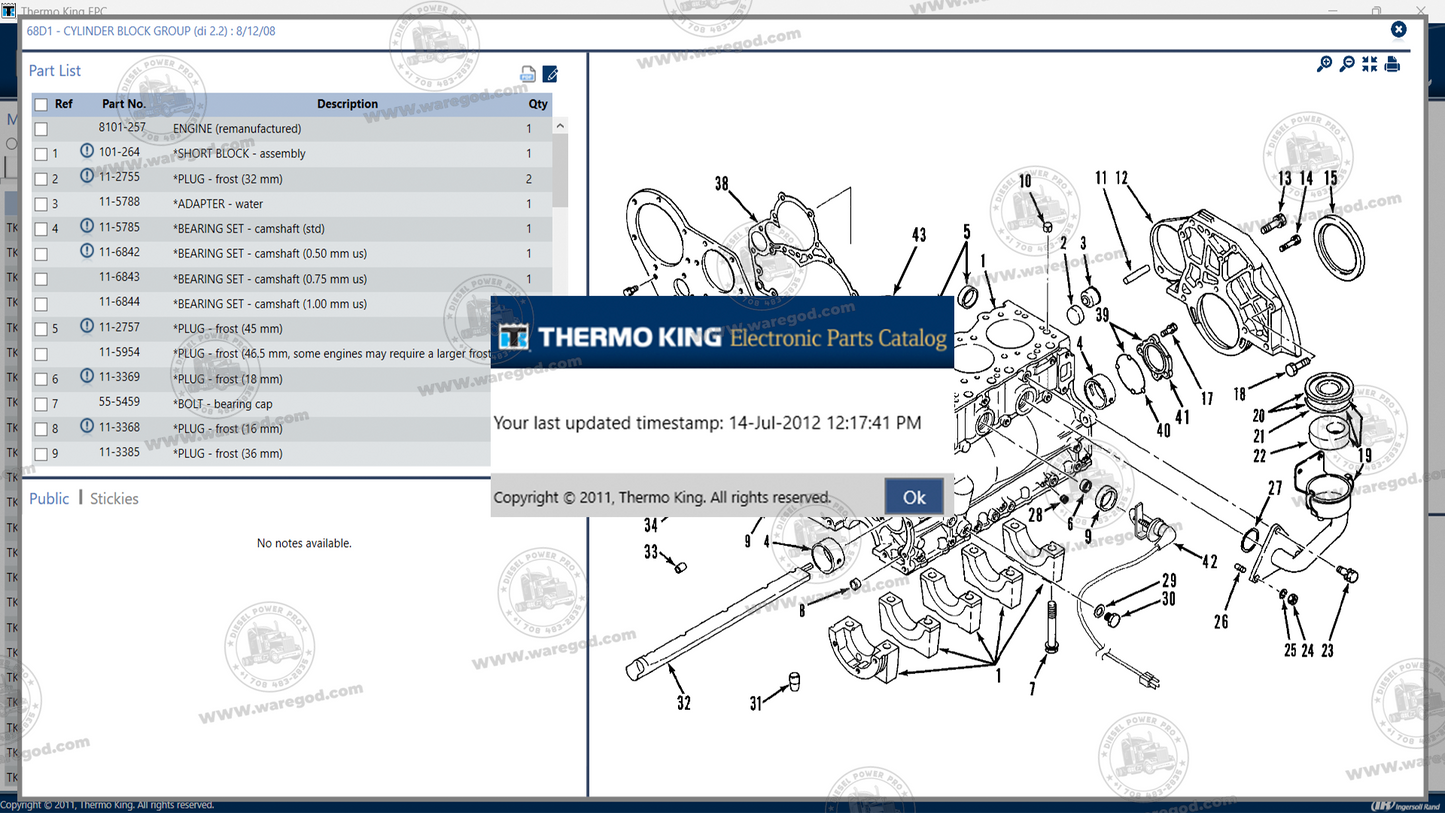Viewport: 1445px width, 813px height.
Task: Select the Public tab
Action: [49, 498]
